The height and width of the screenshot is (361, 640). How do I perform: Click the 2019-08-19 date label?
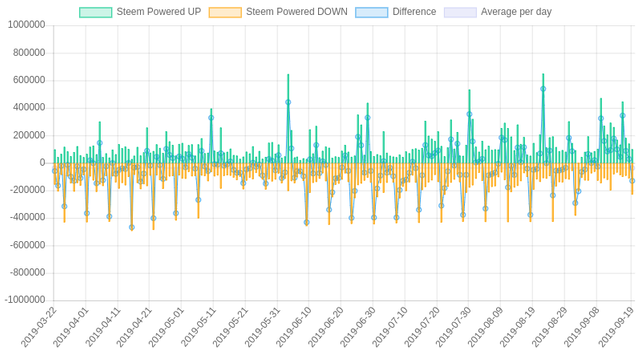coord(518,328)
